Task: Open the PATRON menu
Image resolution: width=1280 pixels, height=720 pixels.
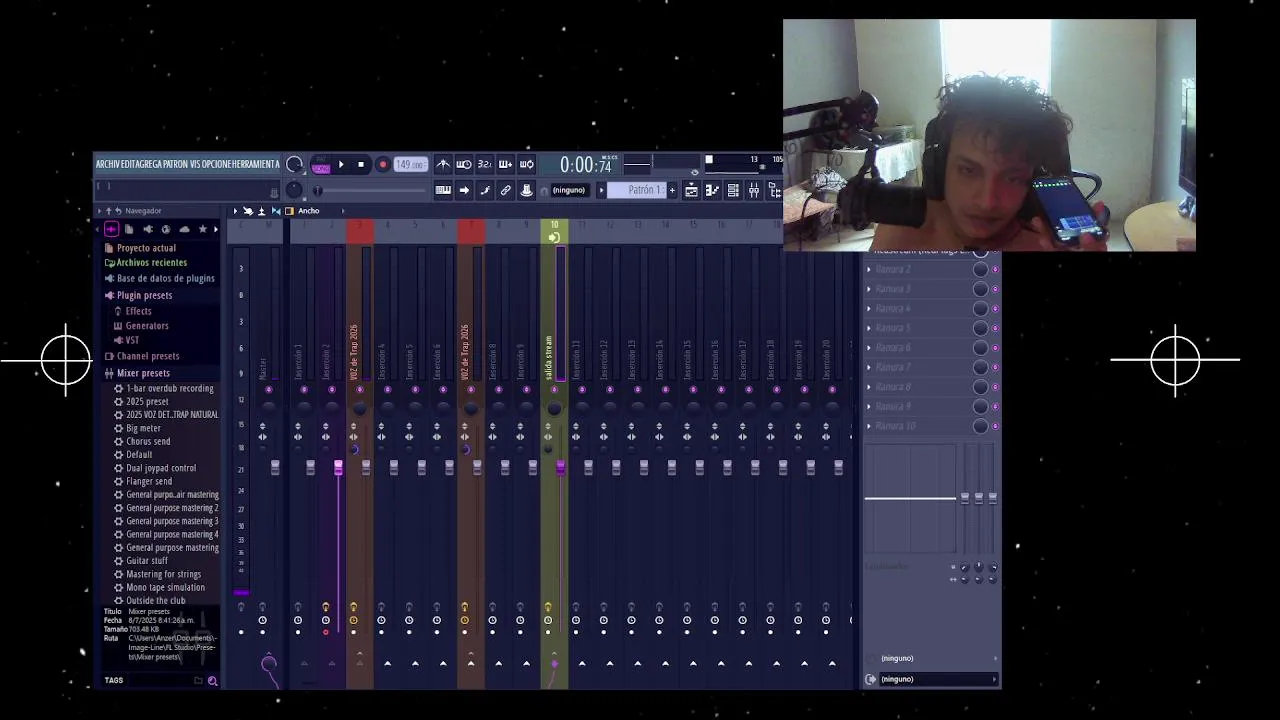Action: (175, 164)
